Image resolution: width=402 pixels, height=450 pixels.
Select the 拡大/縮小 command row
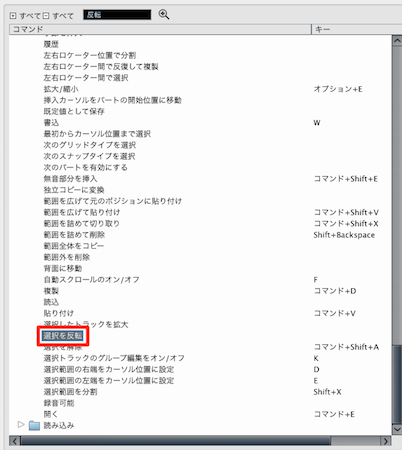[x=61, y=89]
